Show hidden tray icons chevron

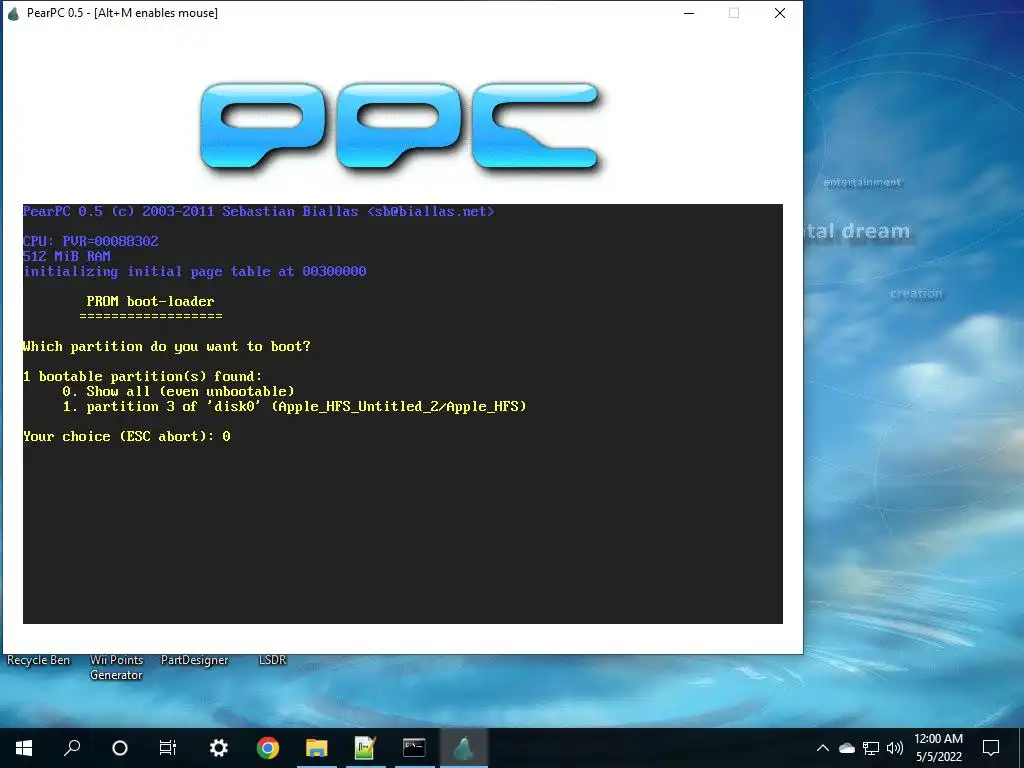point(823,748)
